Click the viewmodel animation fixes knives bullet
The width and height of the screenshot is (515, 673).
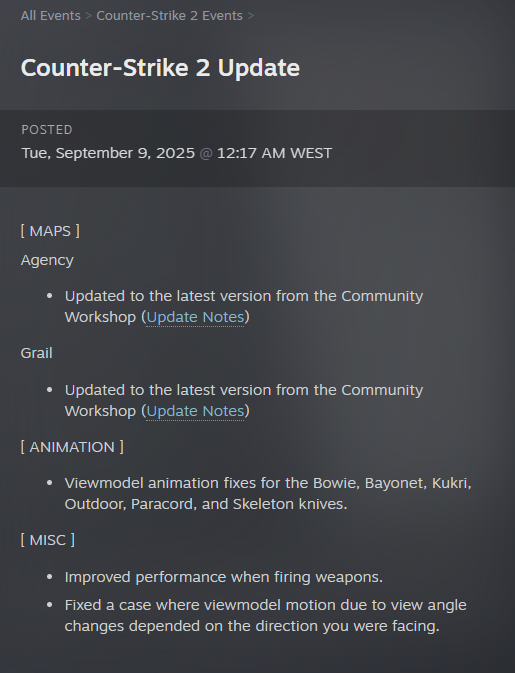pos(268,494)
